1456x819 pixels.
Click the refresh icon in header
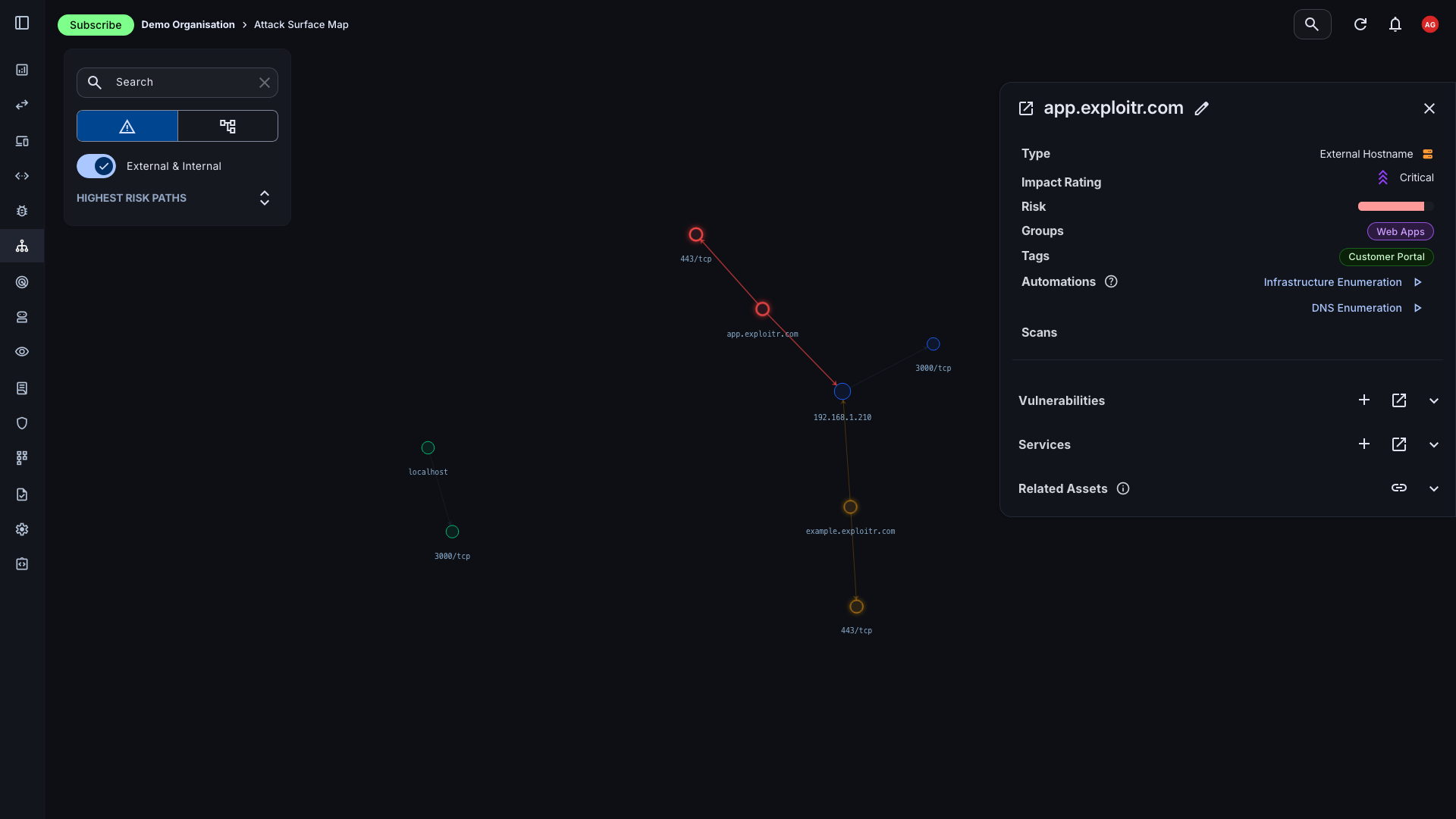pos(1360,24)
